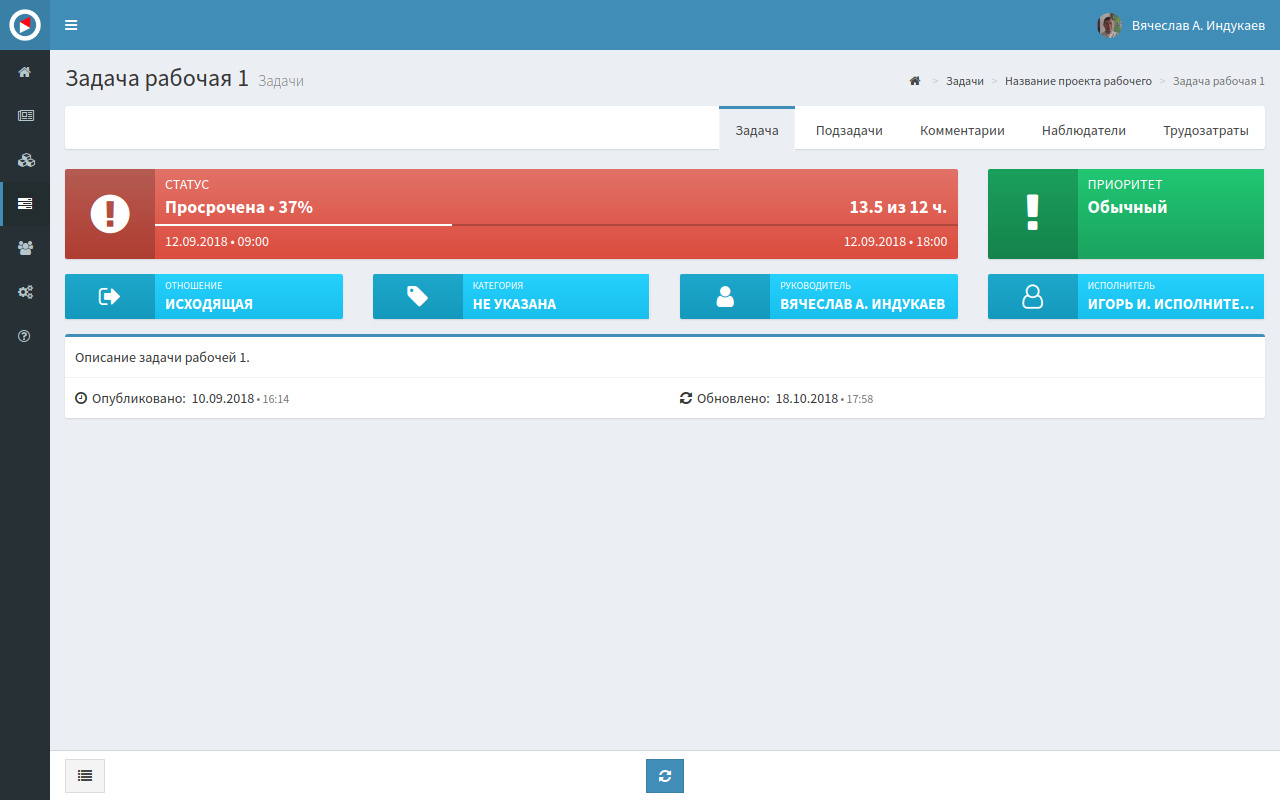Click the status progress bar line
Viewport: 1280px width, 800px height.
click(556, 225)
